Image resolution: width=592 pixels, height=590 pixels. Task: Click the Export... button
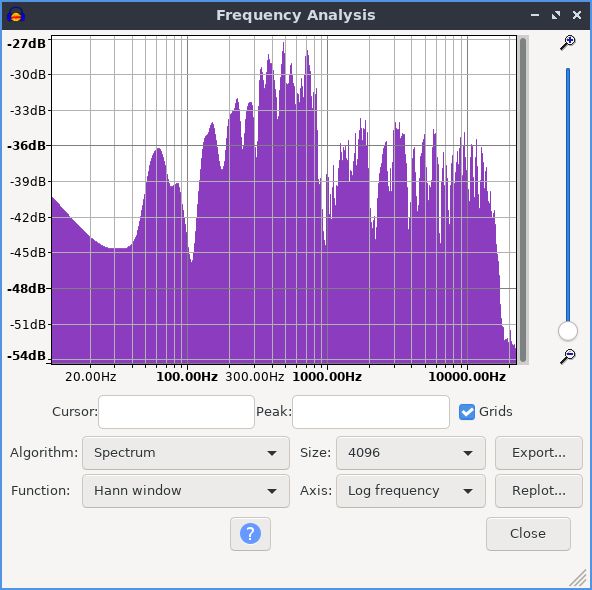(x=539, y=453)
